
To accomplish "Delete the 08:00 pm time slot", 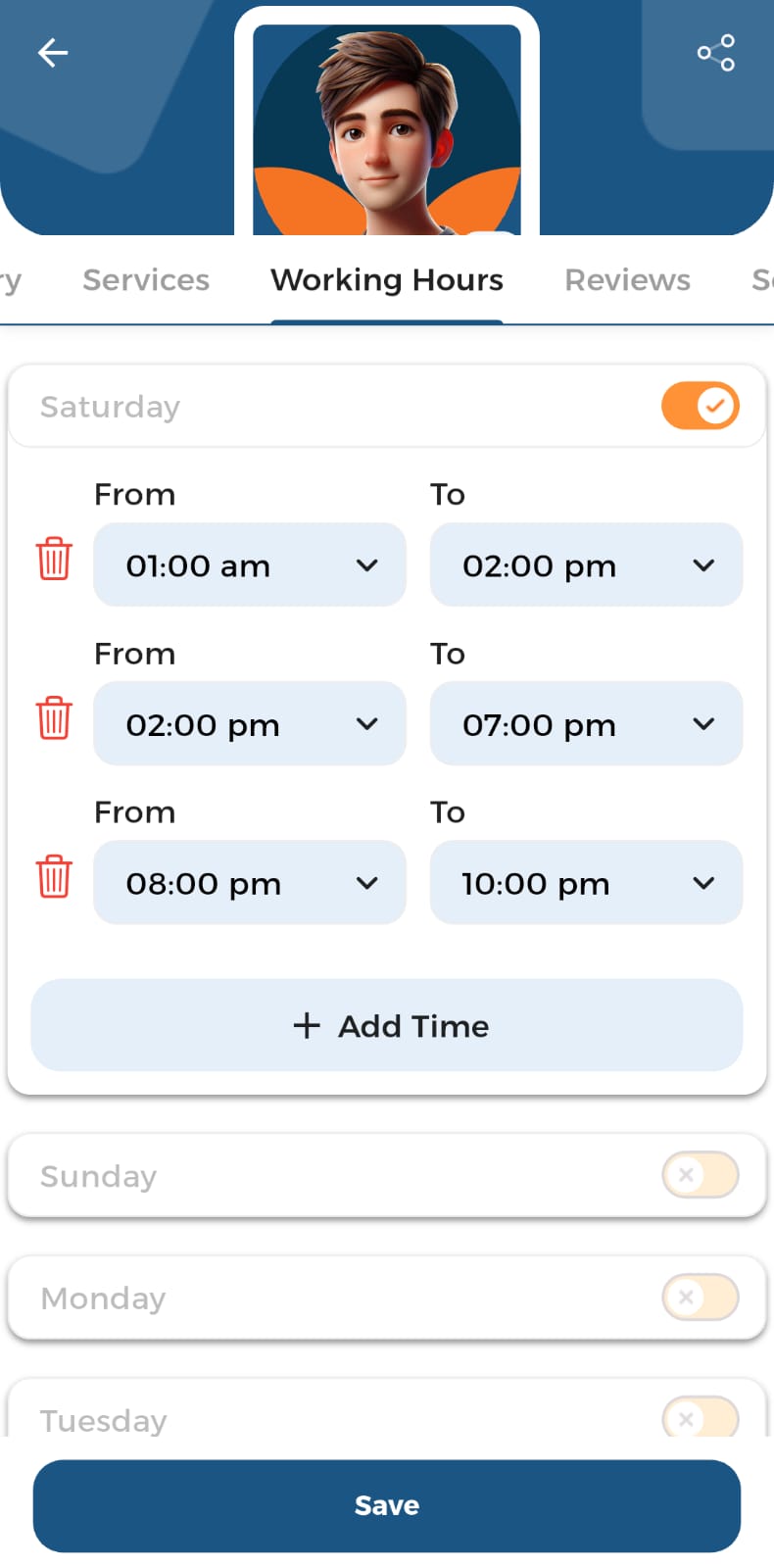I will 54,876.
